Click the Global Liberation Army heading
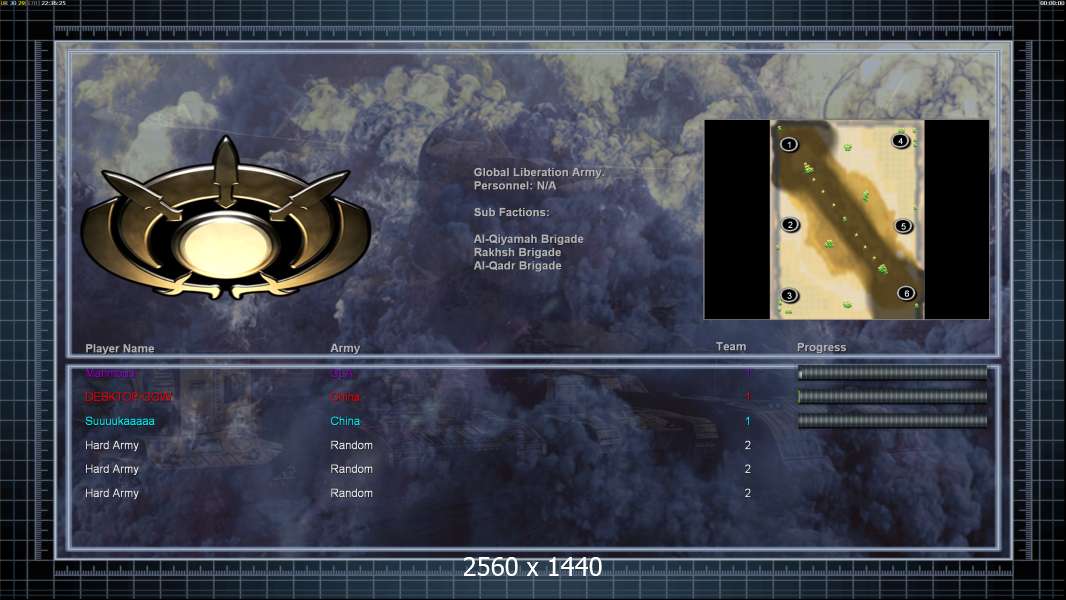The height and width of the screenshot is (600, 1066). pyautogui.click(x=538, y=173)
